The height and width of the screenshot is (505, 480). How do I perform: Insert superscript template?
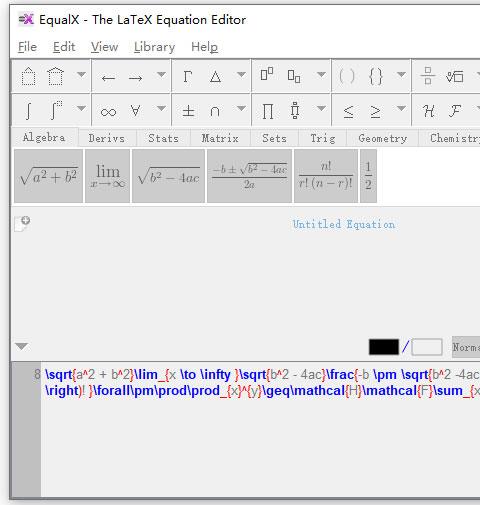(x=267, y=75)
